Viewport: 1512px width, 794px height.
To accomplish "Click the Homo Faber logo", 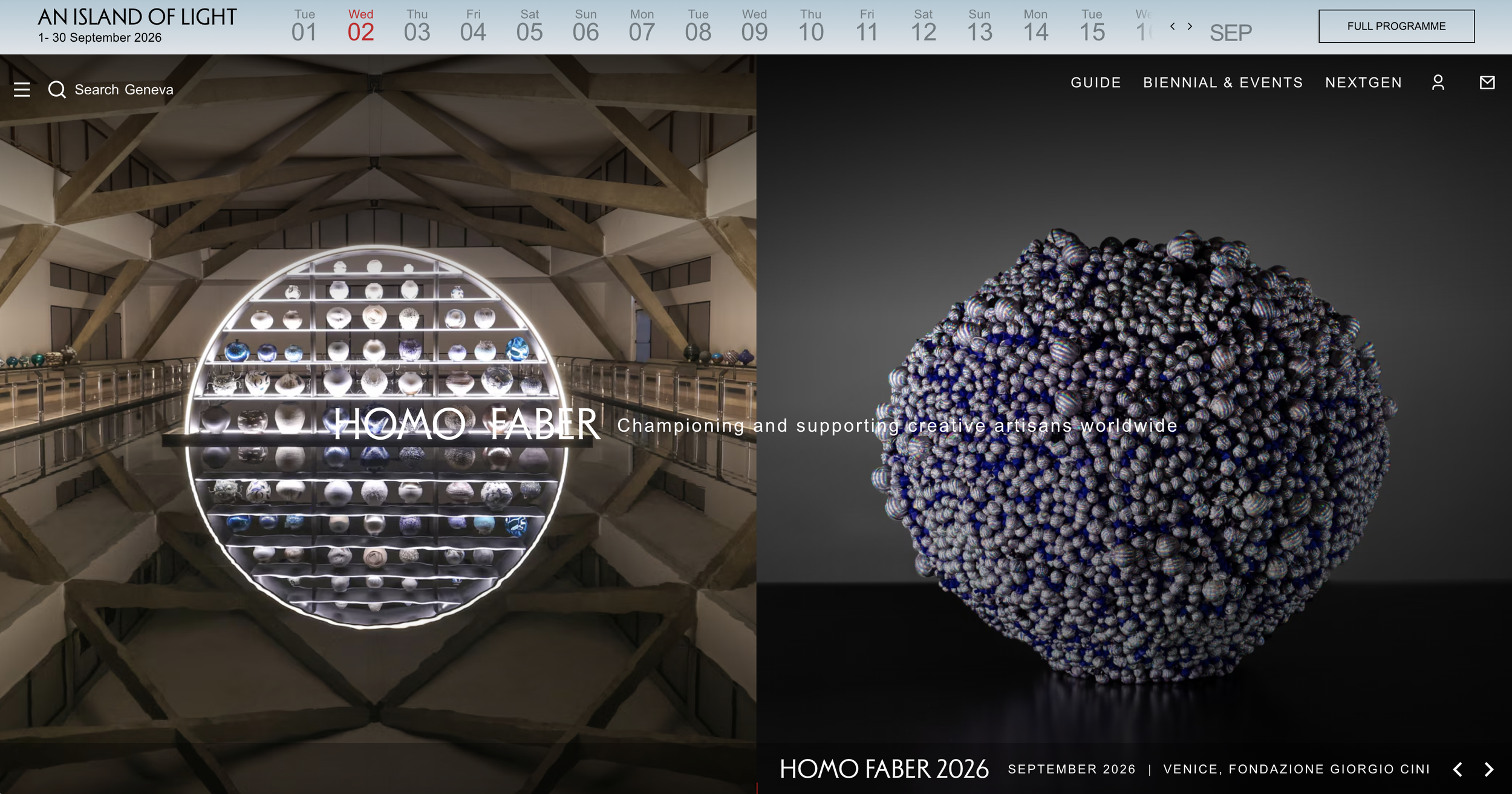I will point(467,425).
